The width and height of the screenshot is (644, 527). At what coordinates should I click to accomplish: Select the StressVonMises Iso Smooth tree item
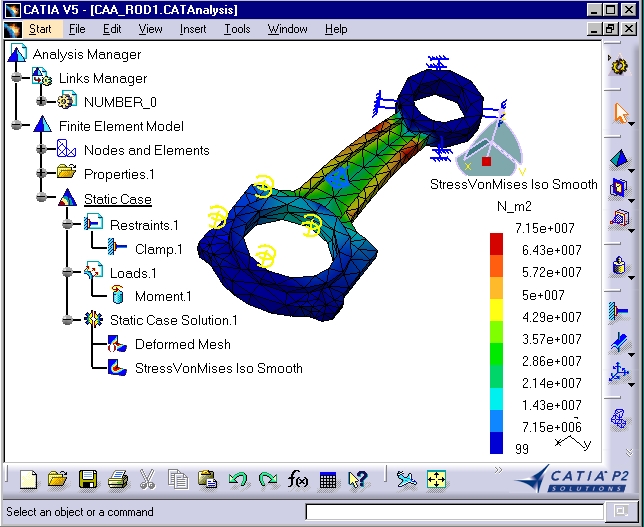(219, 368)
